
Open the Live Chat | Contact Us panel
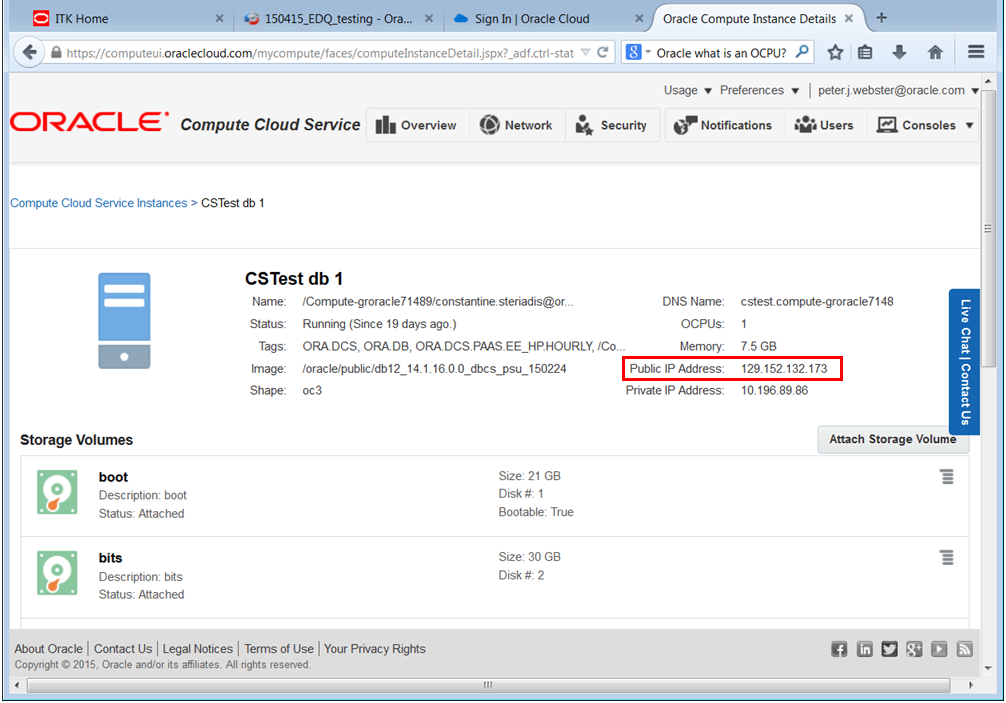tap(964, 362)
